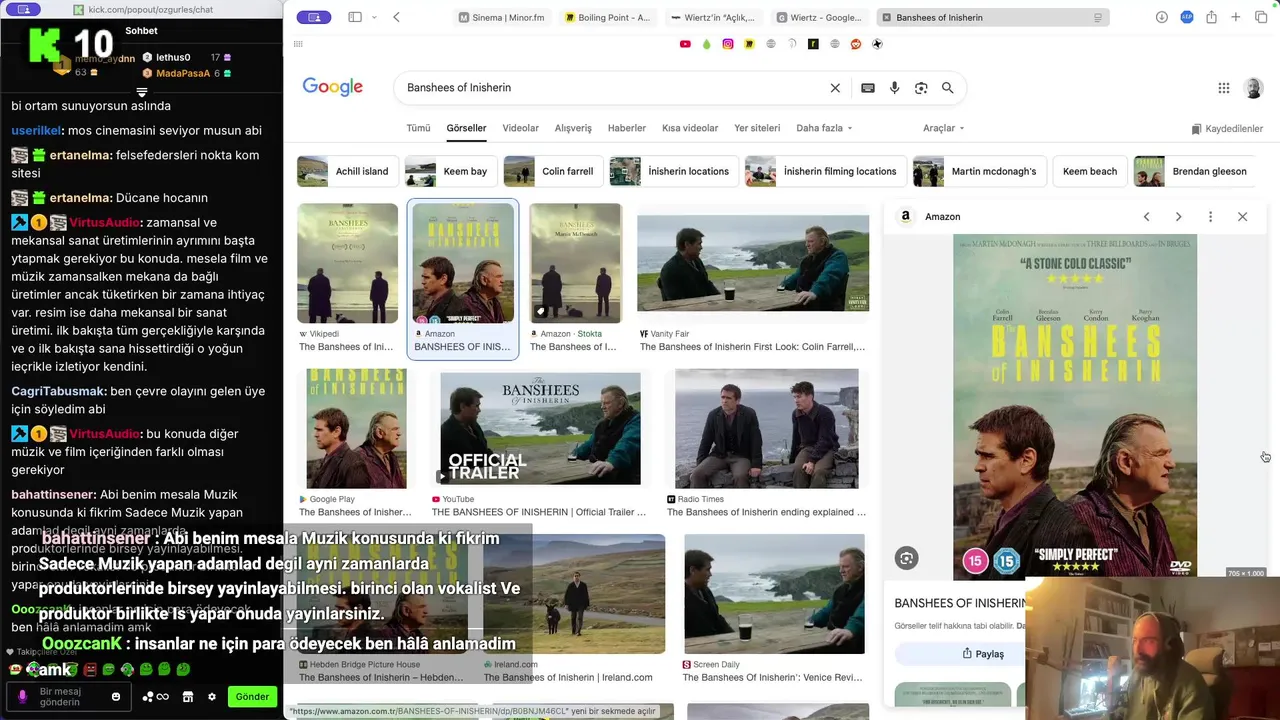Viewport: 1280px width, 720px height.
Task: Open the Radio Times ending explained thumbnail
Action: pyautogui.click(x=766, y=428)
